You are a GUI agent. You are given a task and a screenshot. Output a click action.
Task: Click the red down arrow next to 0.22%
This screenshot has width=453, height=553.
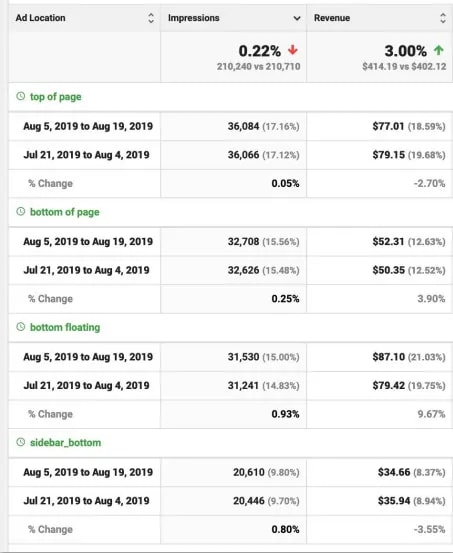click(x=292, y=50)
